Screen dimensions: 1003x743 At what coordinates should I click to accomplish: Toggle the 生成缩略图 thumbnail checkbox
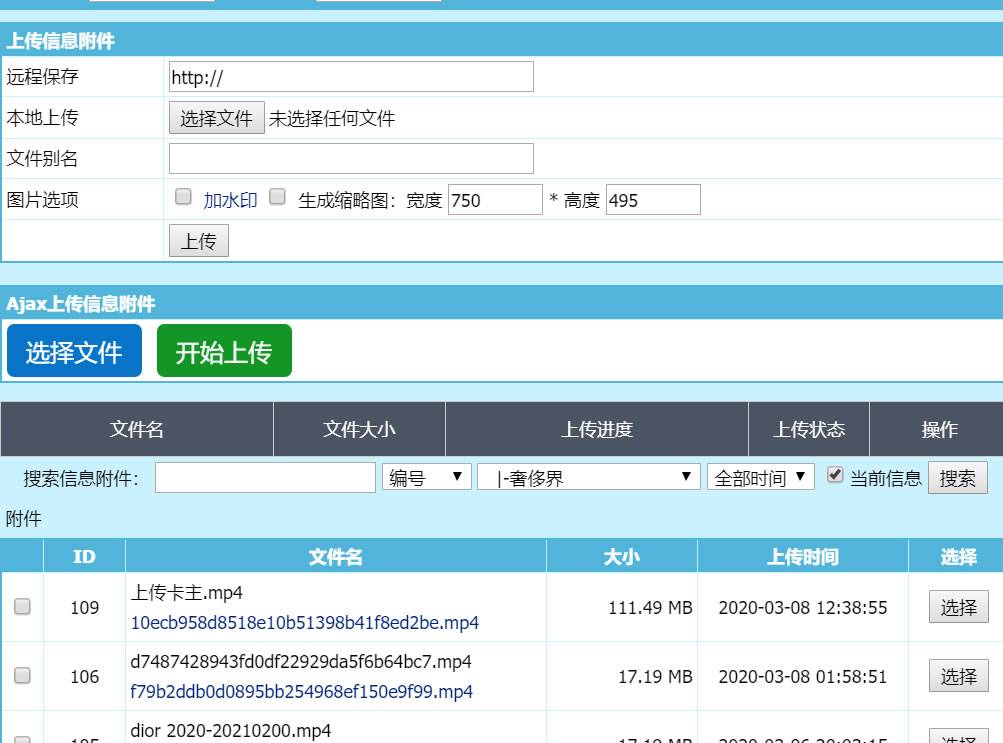point(277,197)
